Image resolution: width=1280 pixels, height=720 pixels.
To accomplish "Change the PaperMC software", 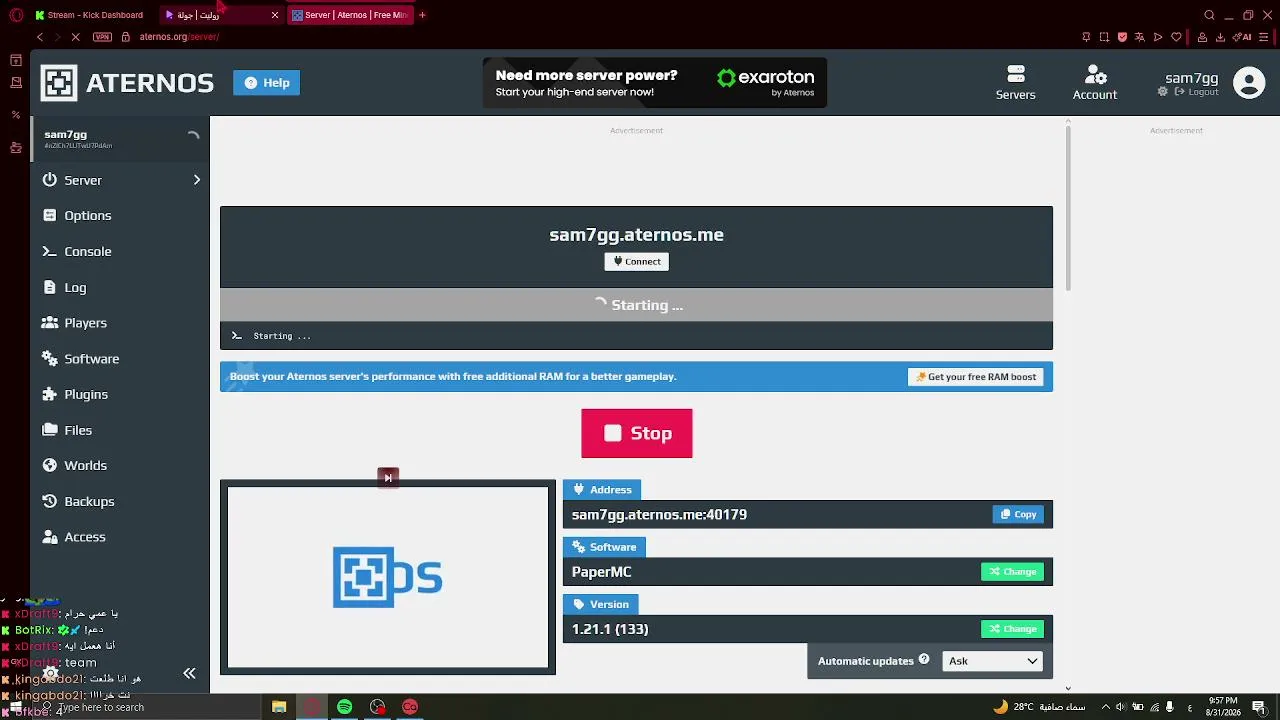I will 1012,572.
